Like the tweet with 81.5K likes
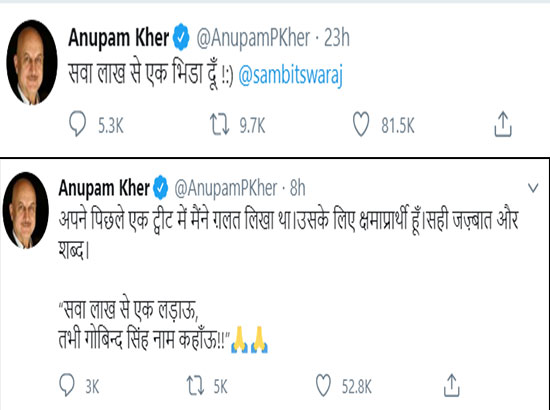Viewport: 550px width, 410px height. [361, 124]
